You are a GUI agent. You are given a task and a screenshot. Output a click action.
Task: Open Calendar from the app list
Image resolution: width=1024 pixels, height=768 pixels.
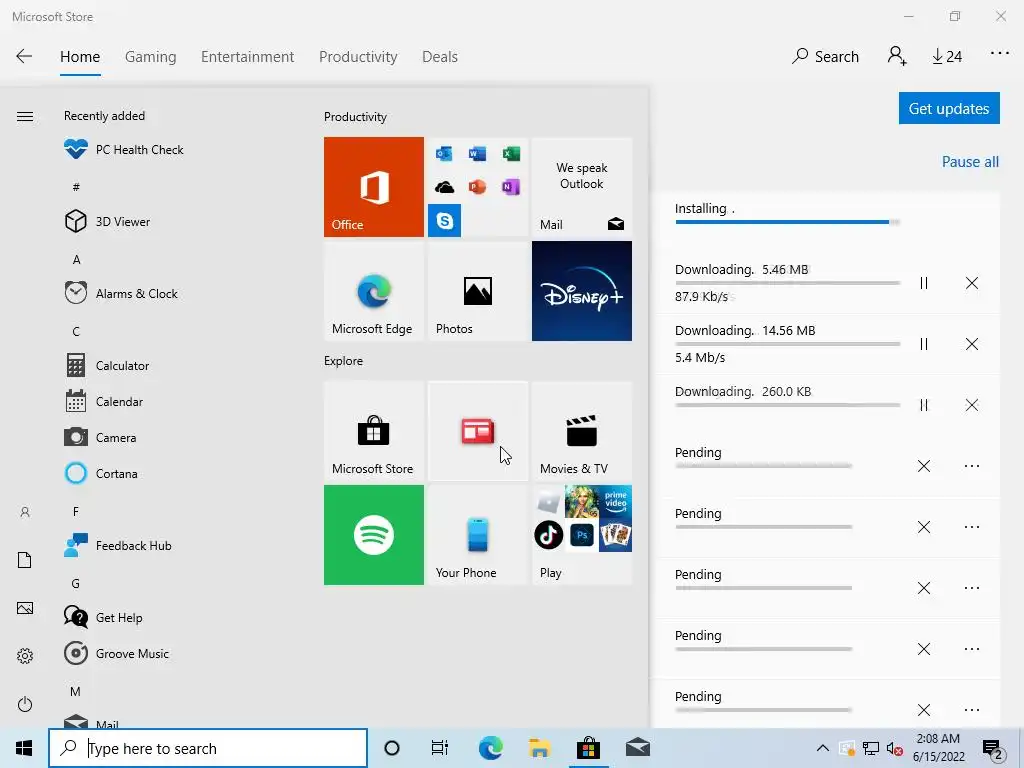[104, 402]
